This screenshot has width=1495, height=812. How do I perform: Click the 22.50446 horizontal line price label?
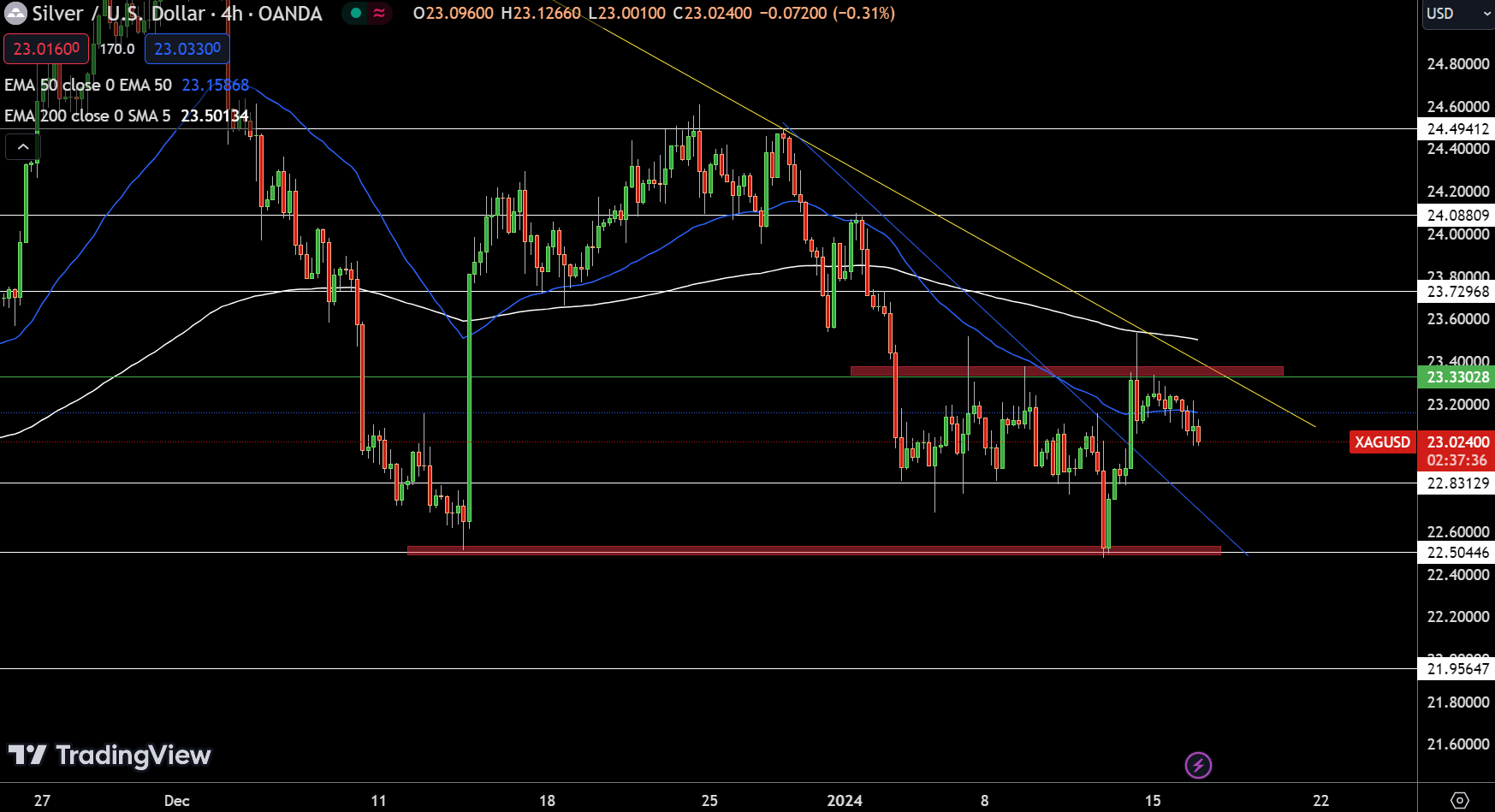coord(1457,553)
